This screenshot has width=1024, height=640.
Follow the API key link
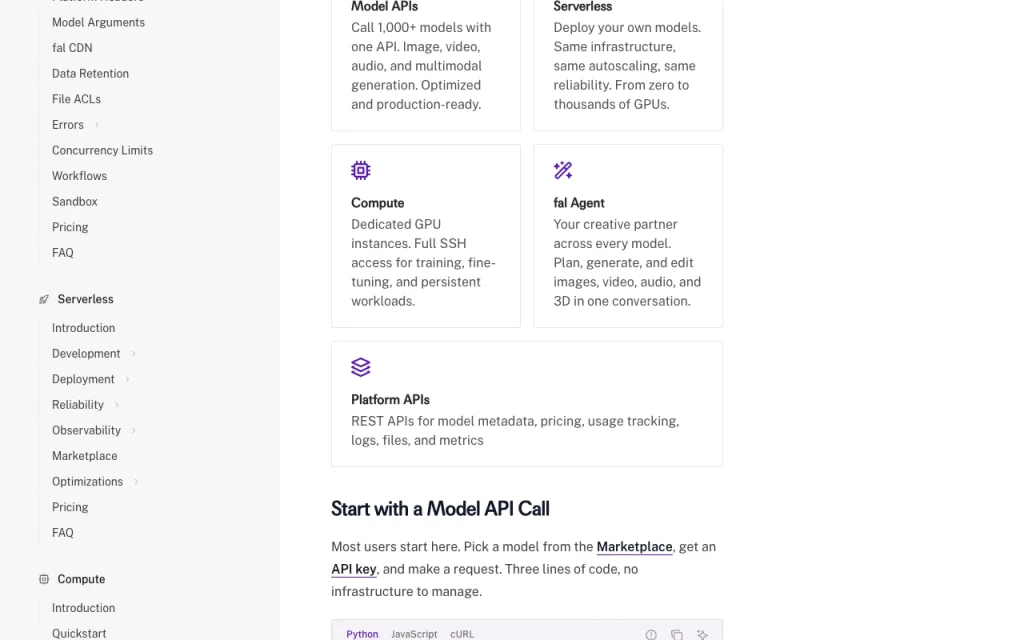pos(353,569)
